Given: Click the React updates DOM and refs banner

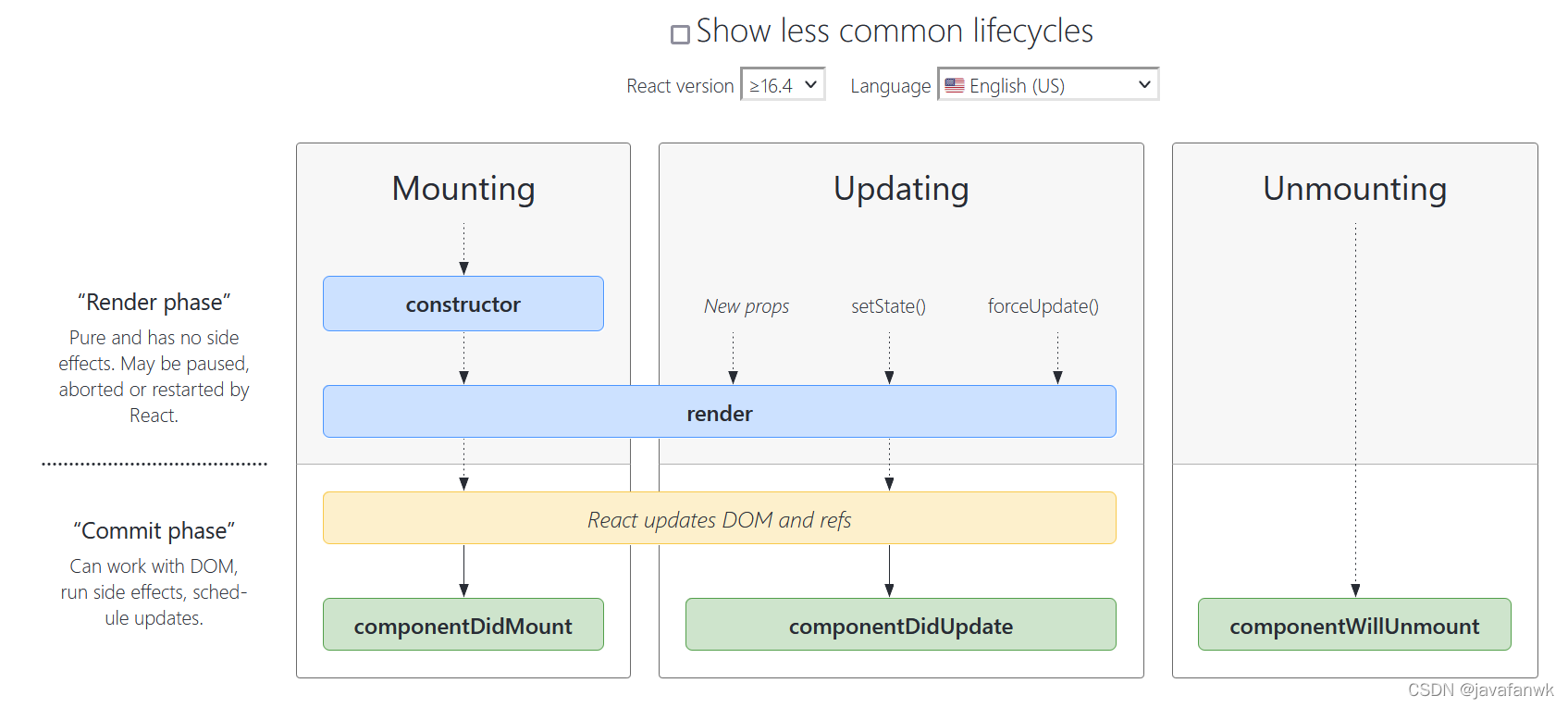Looking at the screenshot, I should point(720,519).
